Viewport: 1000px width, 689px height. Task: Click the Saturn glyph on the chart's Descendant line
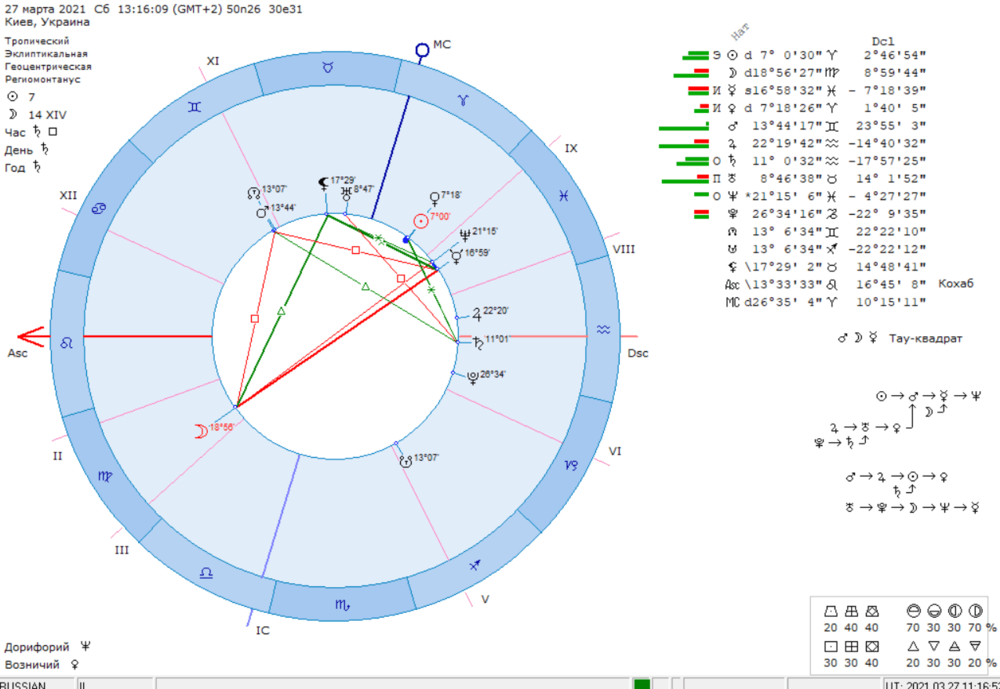tap(478, 343)
